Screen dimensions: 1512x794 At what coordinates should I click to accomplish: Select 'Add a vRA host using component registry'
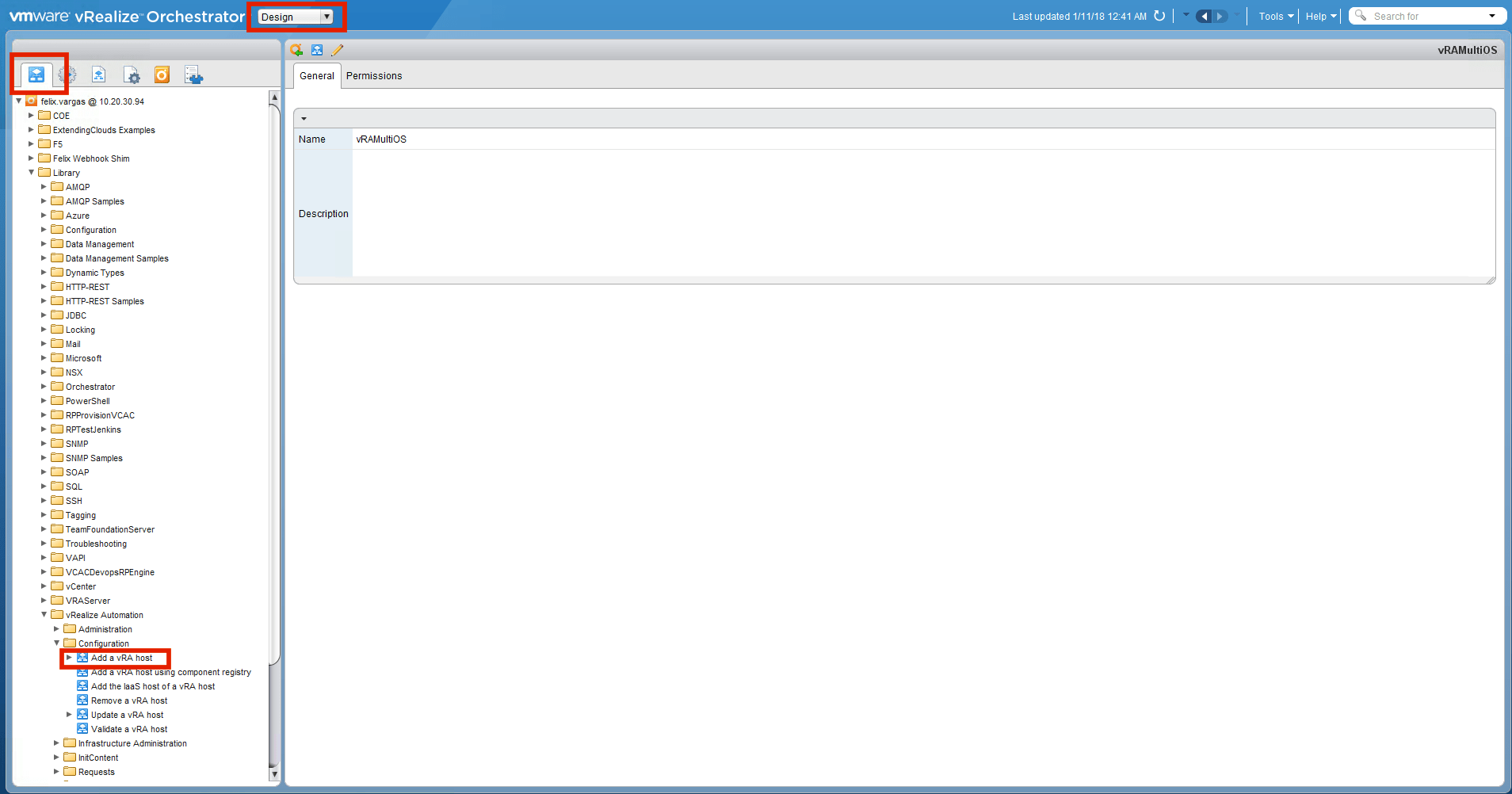[x=170, y=672]
